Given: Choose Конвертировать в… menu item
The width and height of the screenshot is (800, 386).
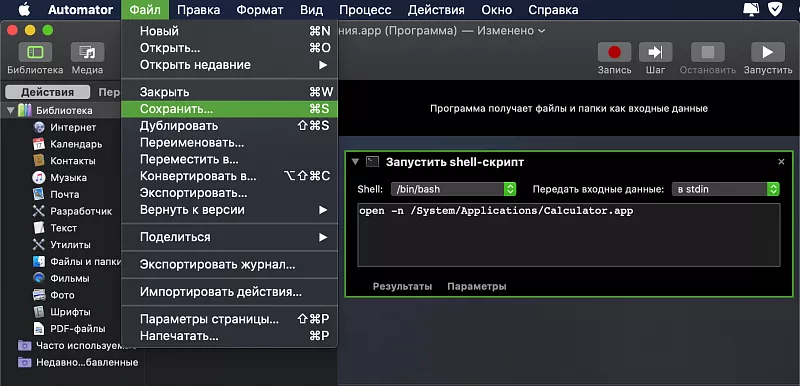Looking at the screenshot, I should [x=229, y=176].
